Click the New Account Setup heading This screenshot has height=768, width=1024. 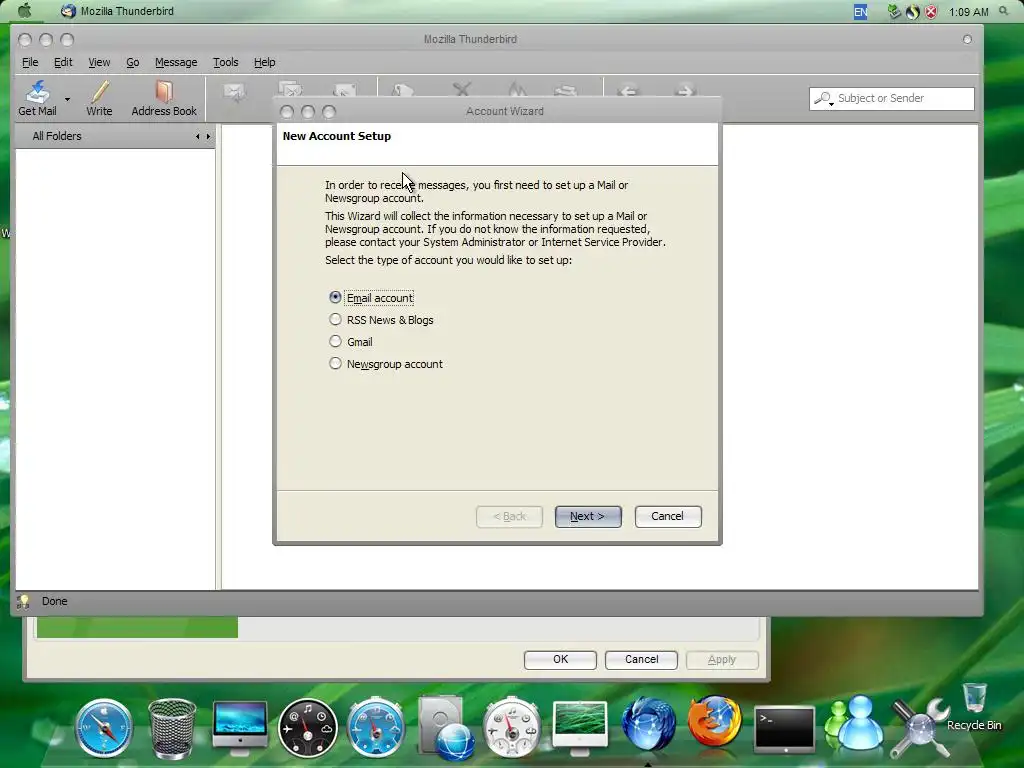pos(337,136)
